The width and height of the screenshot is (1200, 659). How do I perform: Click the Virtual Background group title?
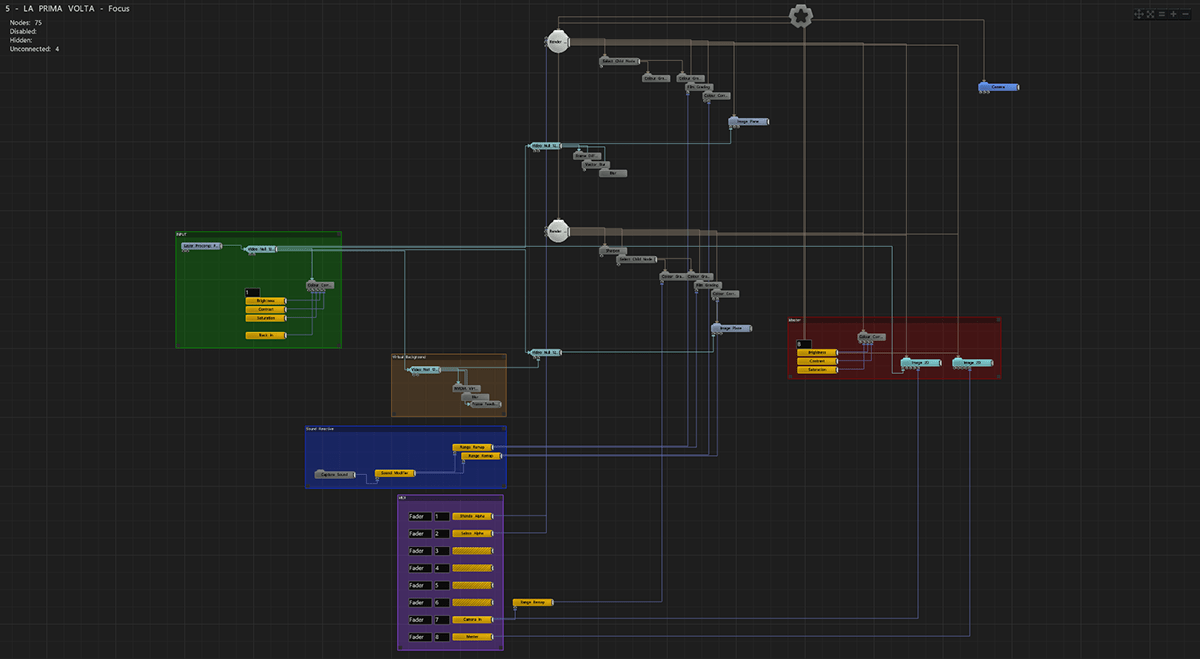point(408,357)
